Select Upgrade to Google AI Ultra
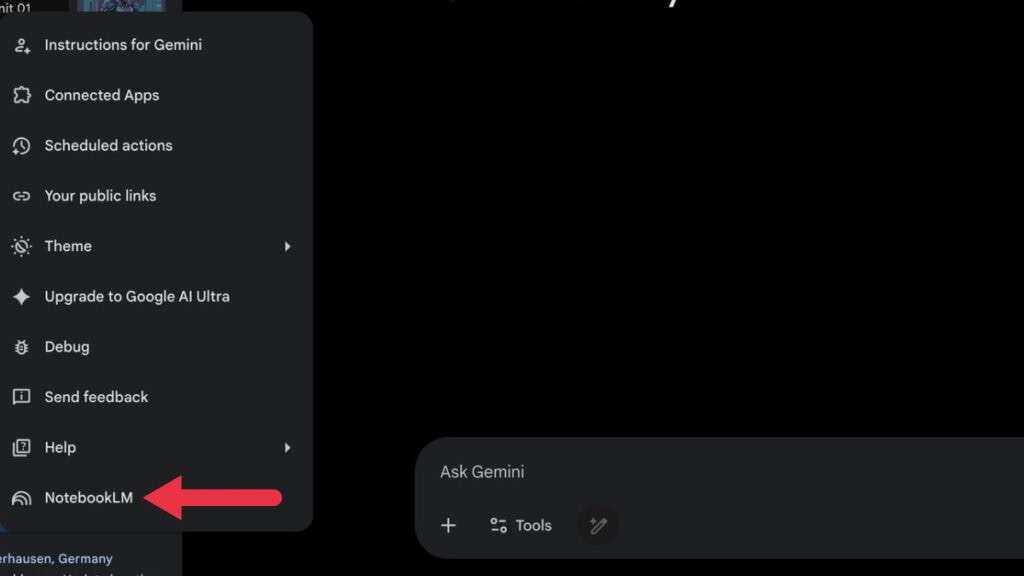1024x576 pixels. (x=136, y=296)
